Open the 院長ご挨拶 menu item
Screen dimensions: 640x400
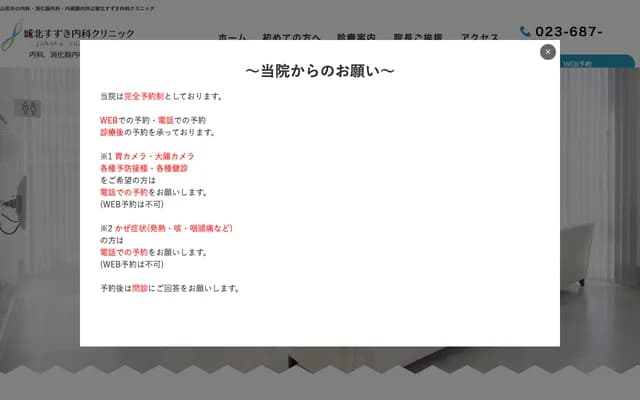click(x=418, y=37)
